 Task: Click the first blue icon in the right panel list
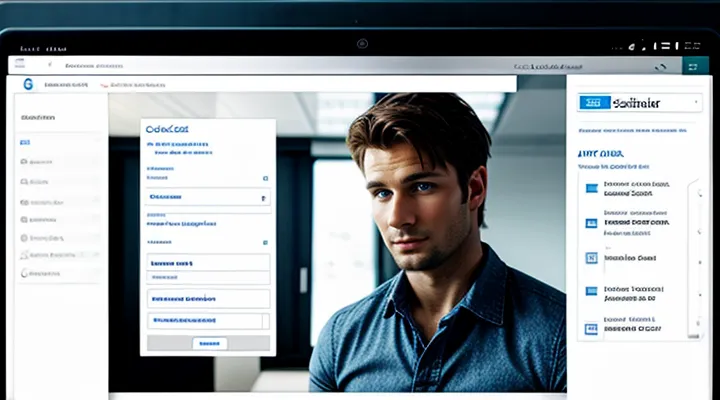[x=591, y=188]
